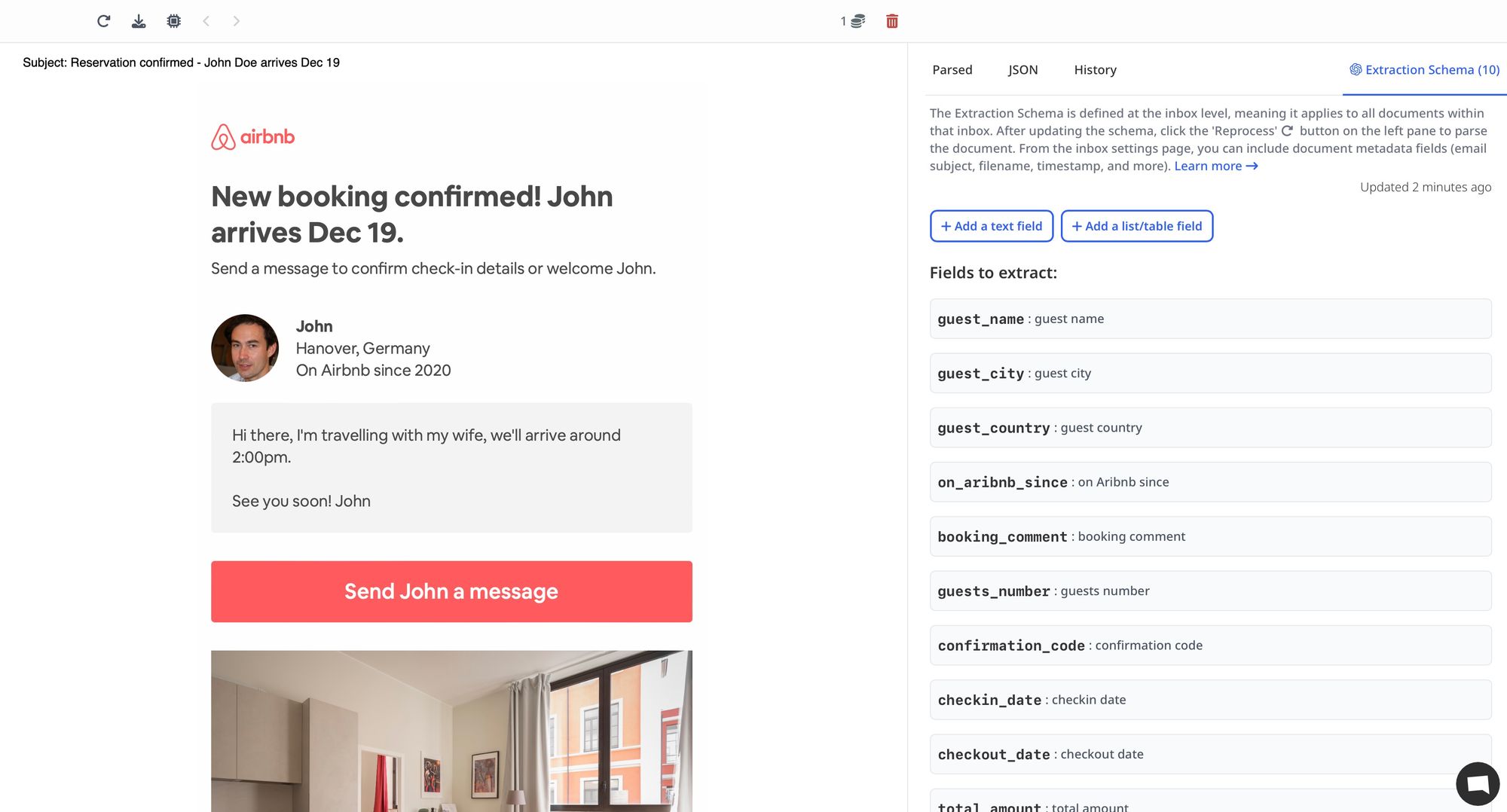Delete document with red trash icon
Image resolution: width=1507 pixels, height=812 pixels.
[892, 21]
